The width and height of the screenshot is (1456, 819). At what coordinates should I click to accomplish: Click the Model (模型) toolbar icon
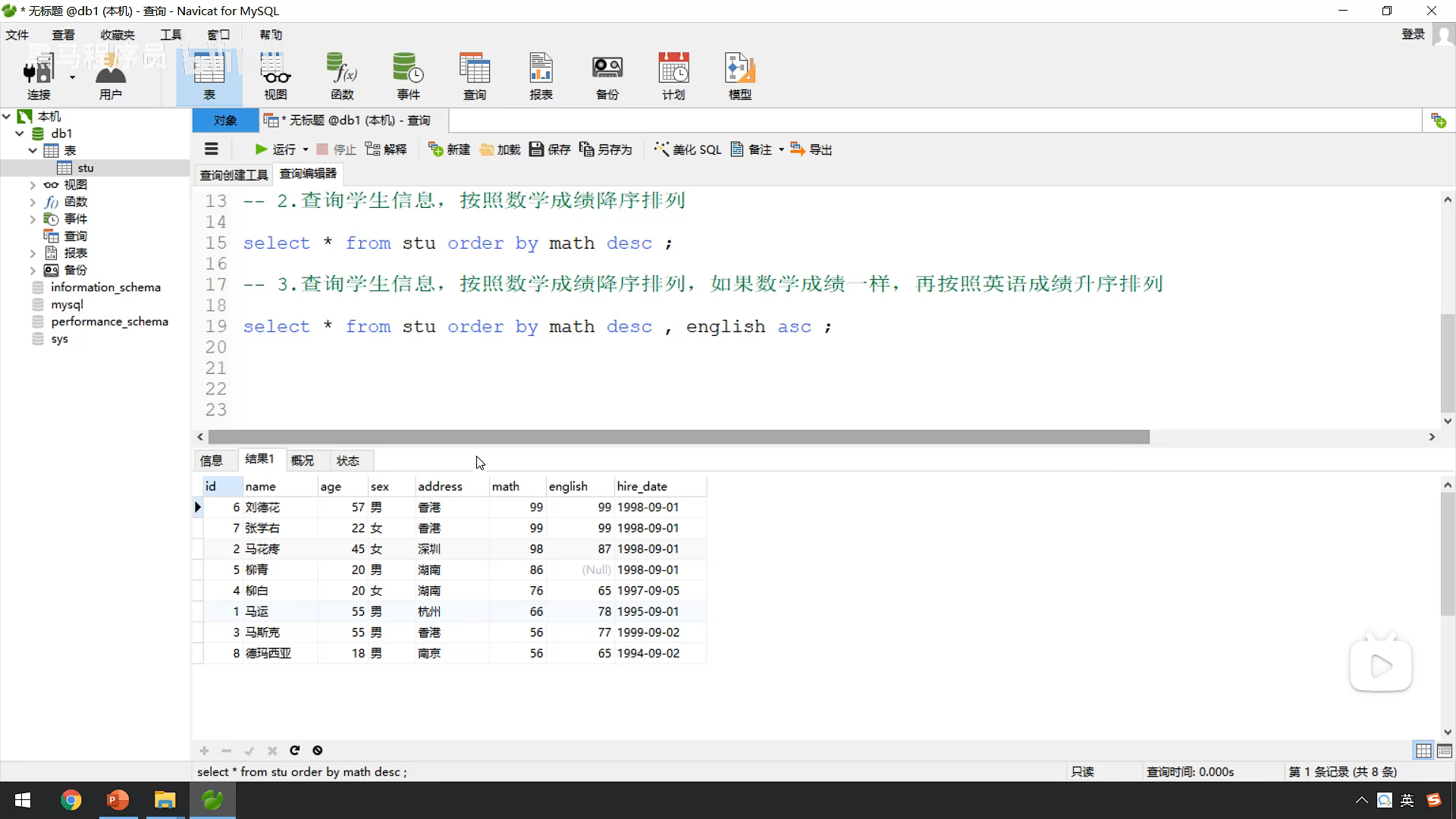739,76
